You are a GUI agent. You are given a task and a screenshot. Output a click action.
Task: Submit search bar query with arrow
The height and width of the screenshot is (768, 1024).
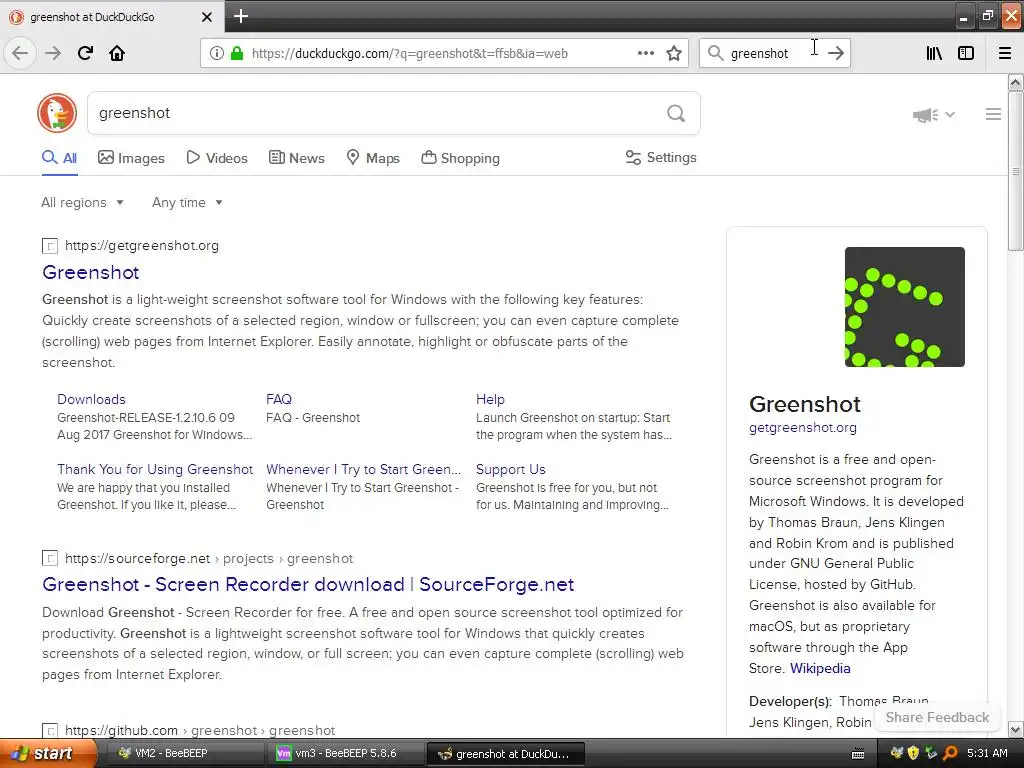coord(836,53)
